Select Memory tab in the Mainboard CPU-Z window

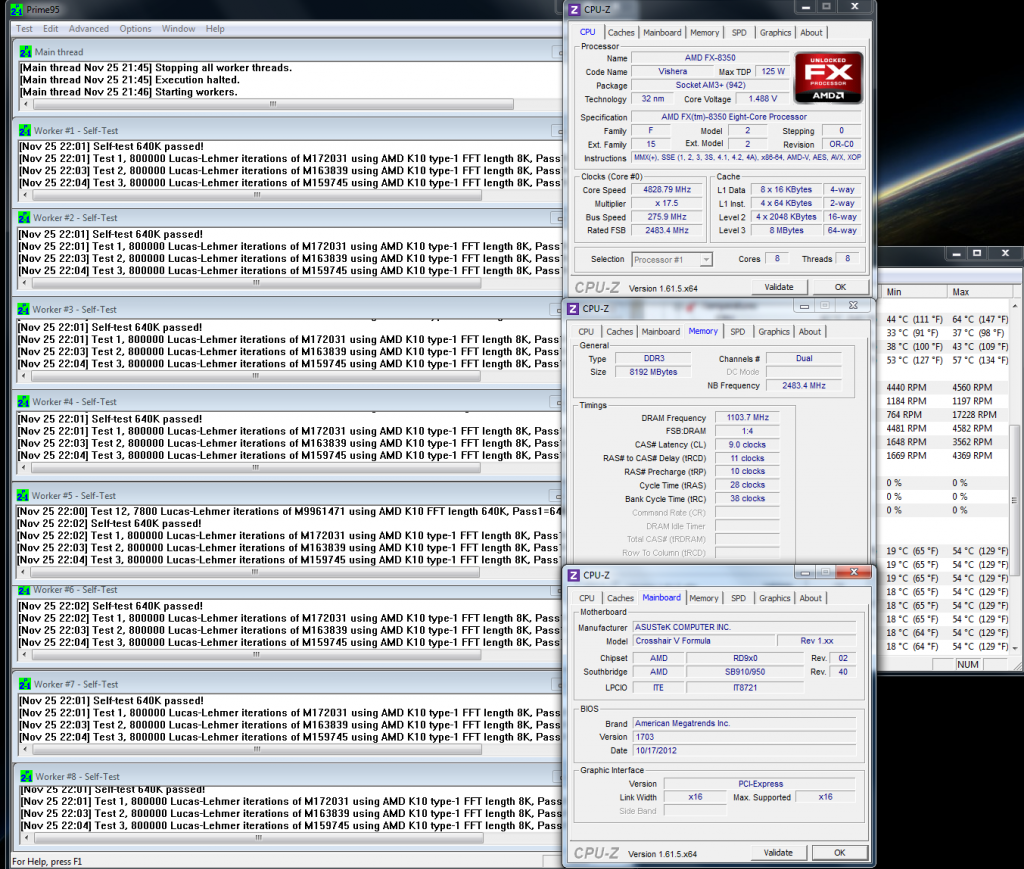pos(704,598)
